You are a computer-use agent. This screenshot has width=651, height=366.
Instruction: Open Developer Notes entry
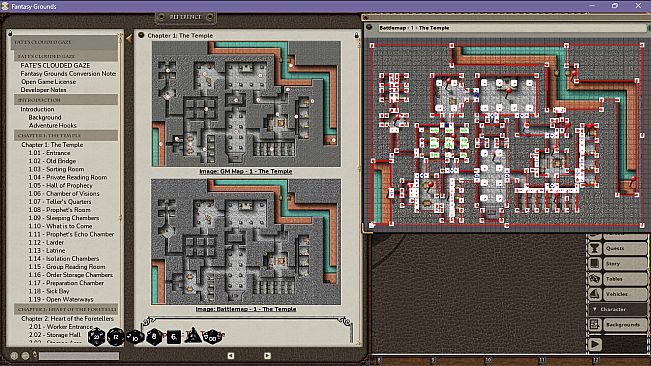pos(43,90)
